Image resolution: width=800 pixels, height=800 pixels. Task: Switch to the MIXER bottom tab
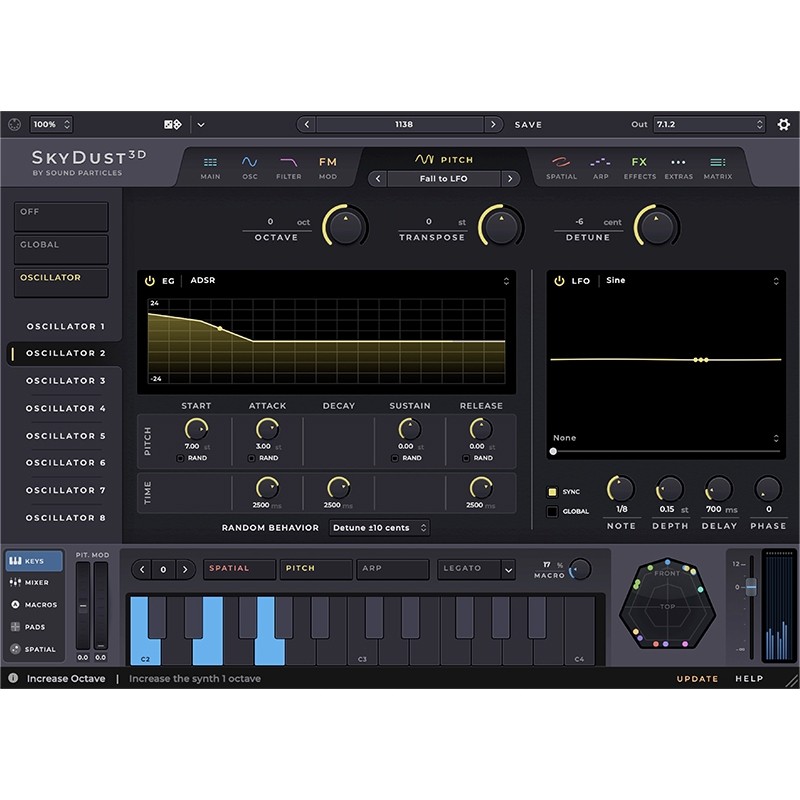click(x=30, y=582)
